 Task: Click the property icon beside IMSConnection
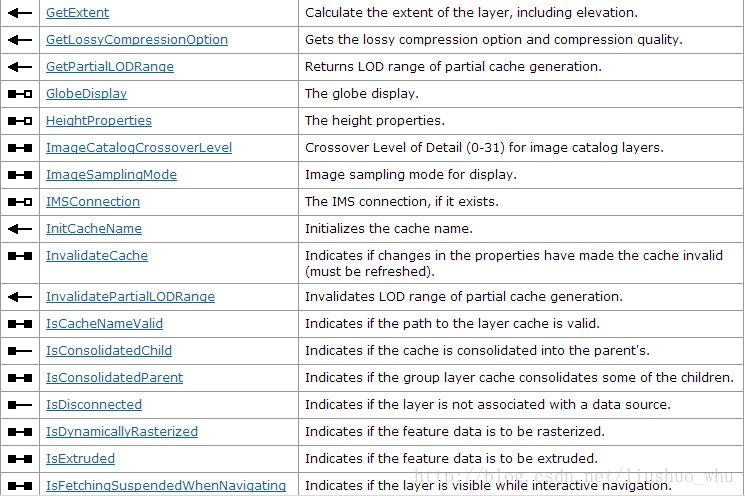click(x=20, y=202)
